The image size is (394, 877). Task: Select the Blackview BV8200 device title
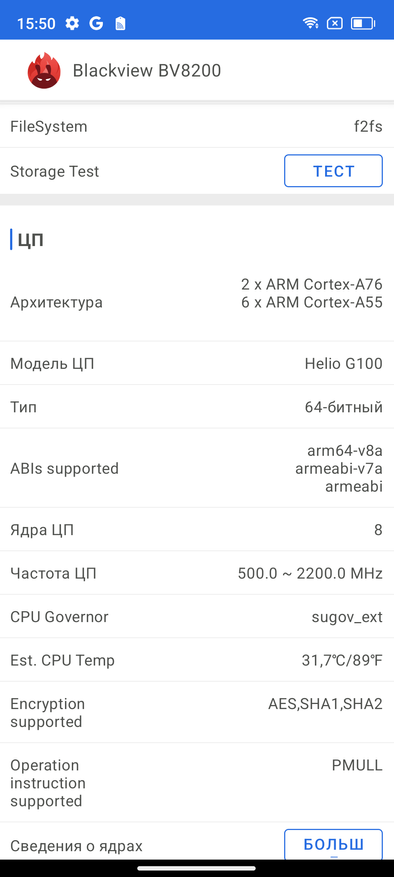[147, 70]
